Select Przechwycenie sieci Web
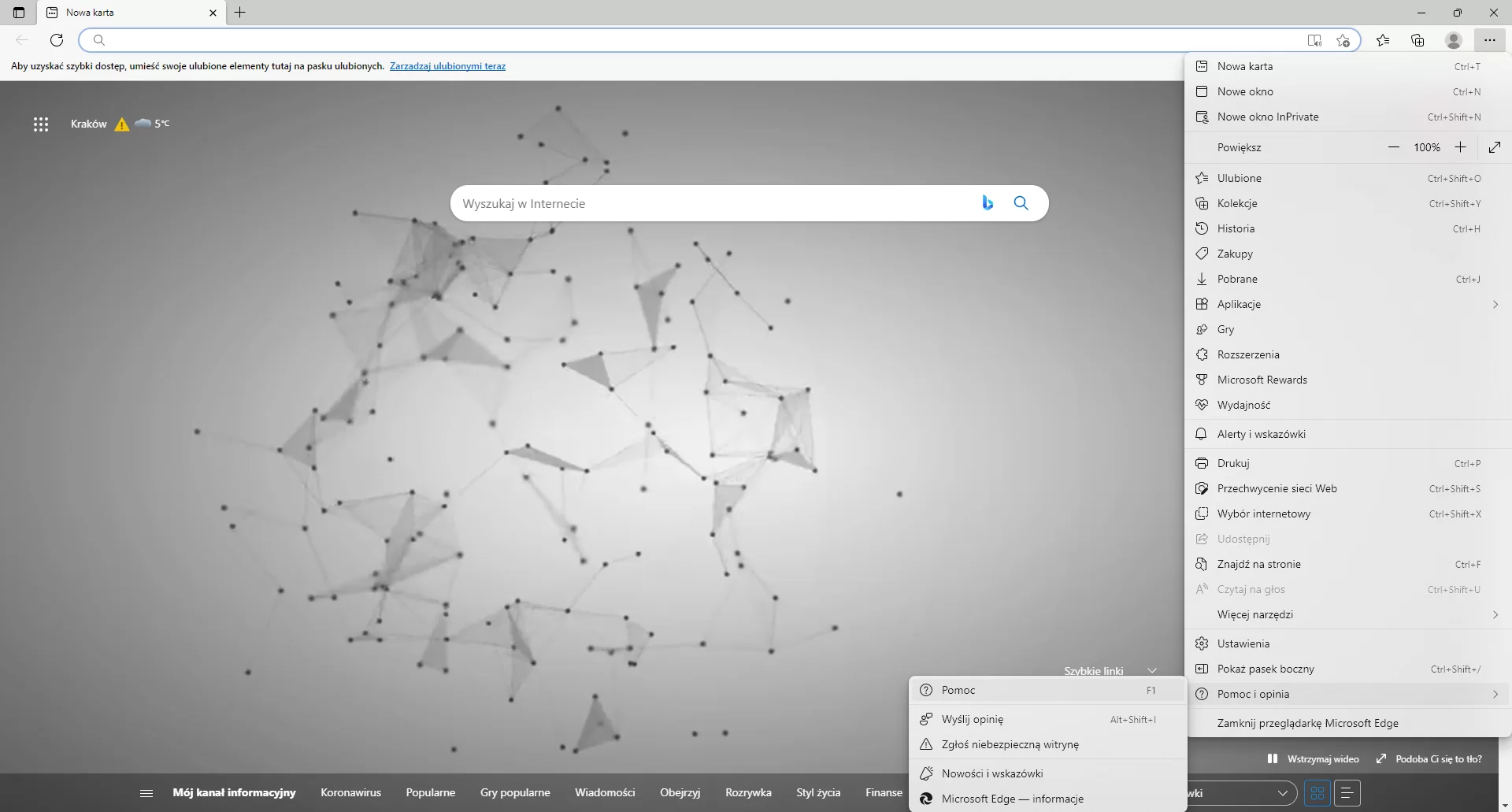Viewport: 1512px width, 812px height. [x=1347, y=488]
